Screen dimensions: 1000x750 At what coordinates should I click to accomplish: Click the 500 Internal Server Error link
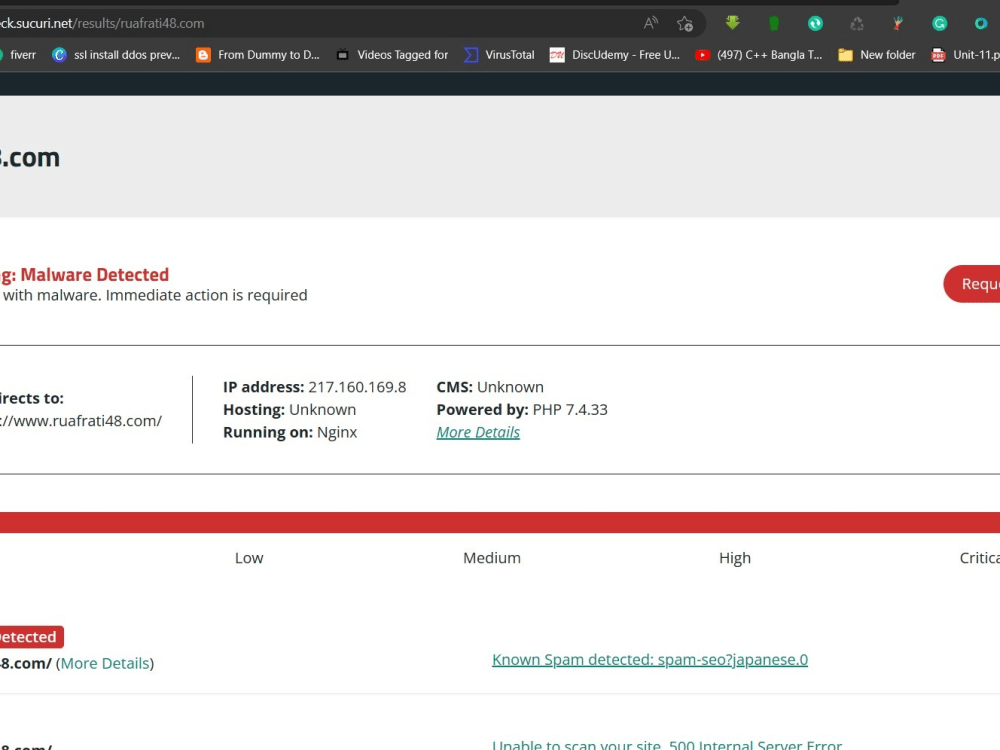[x=666, y=744]
